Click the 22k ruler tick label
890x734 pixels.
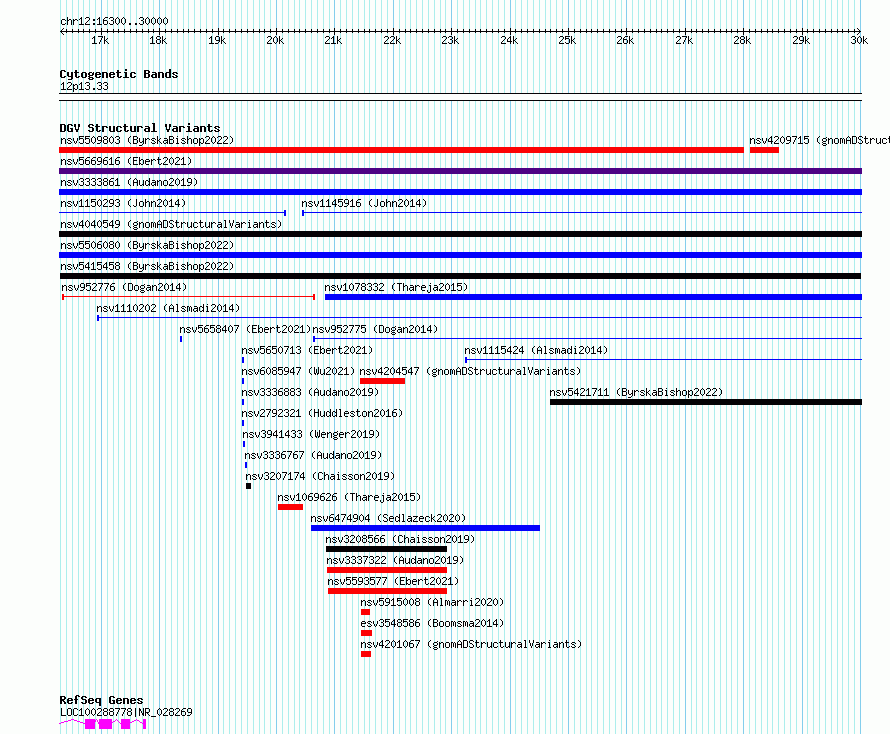pyautogui.click(x=392, y=40)
